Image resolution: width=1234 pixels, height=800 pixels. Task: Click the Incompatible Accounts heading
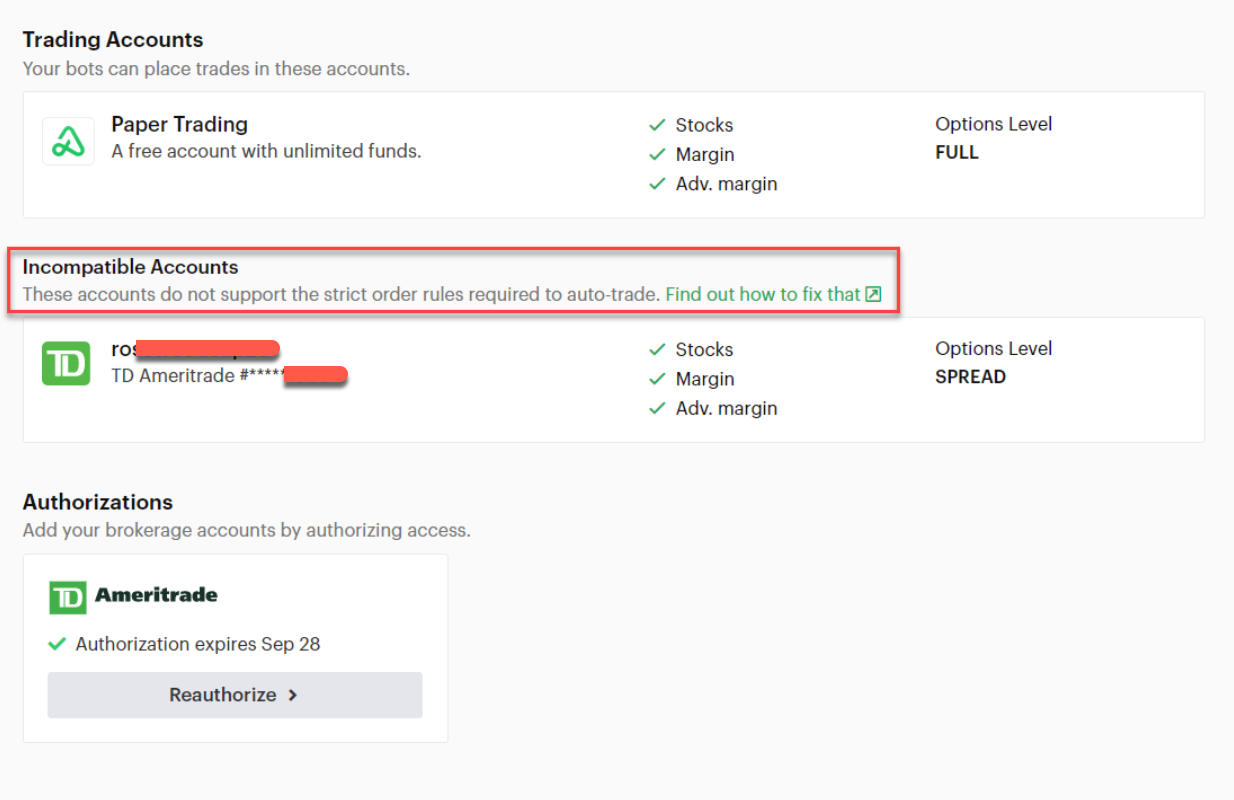point(130,267)
